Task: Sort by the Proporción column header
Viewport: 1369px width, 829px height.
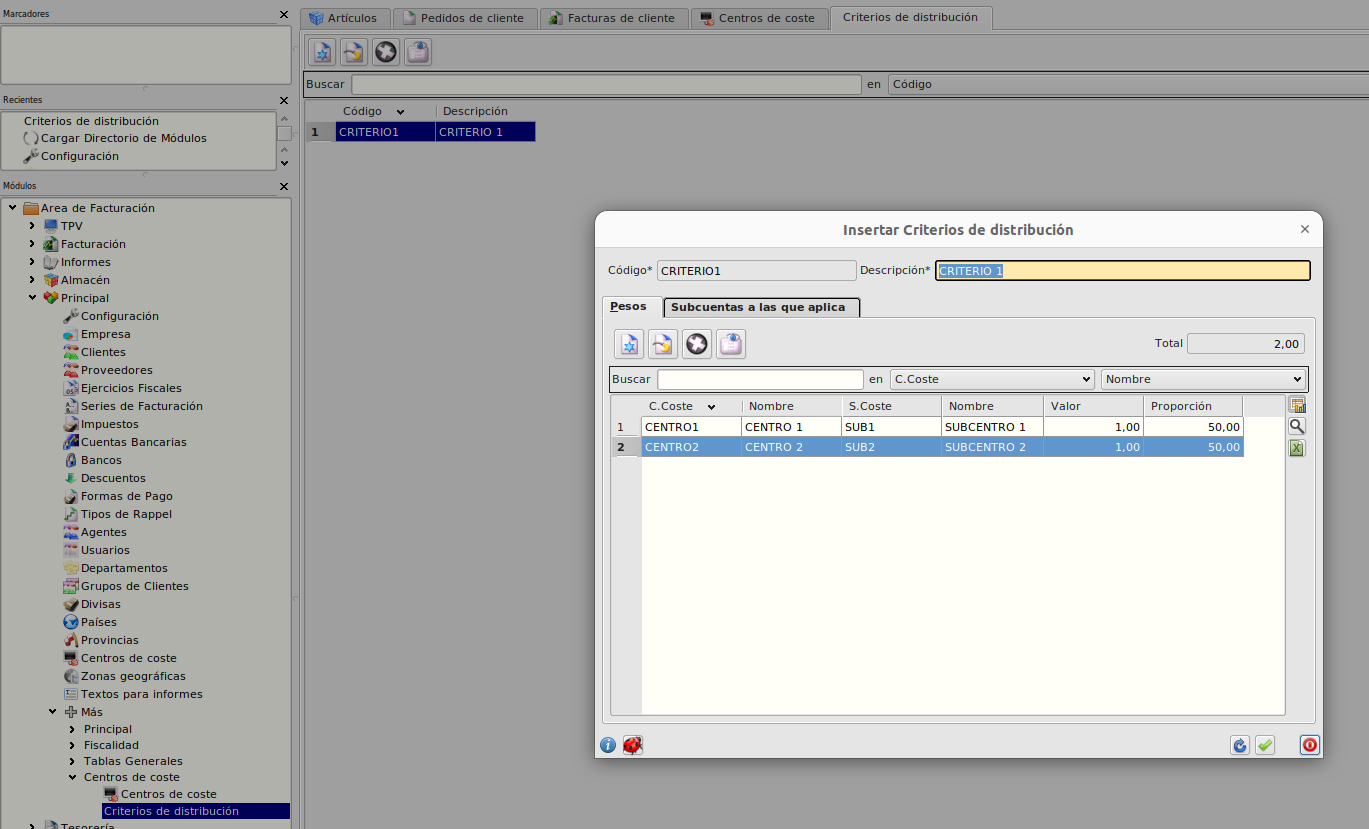Action: [x=1193, y=406]
